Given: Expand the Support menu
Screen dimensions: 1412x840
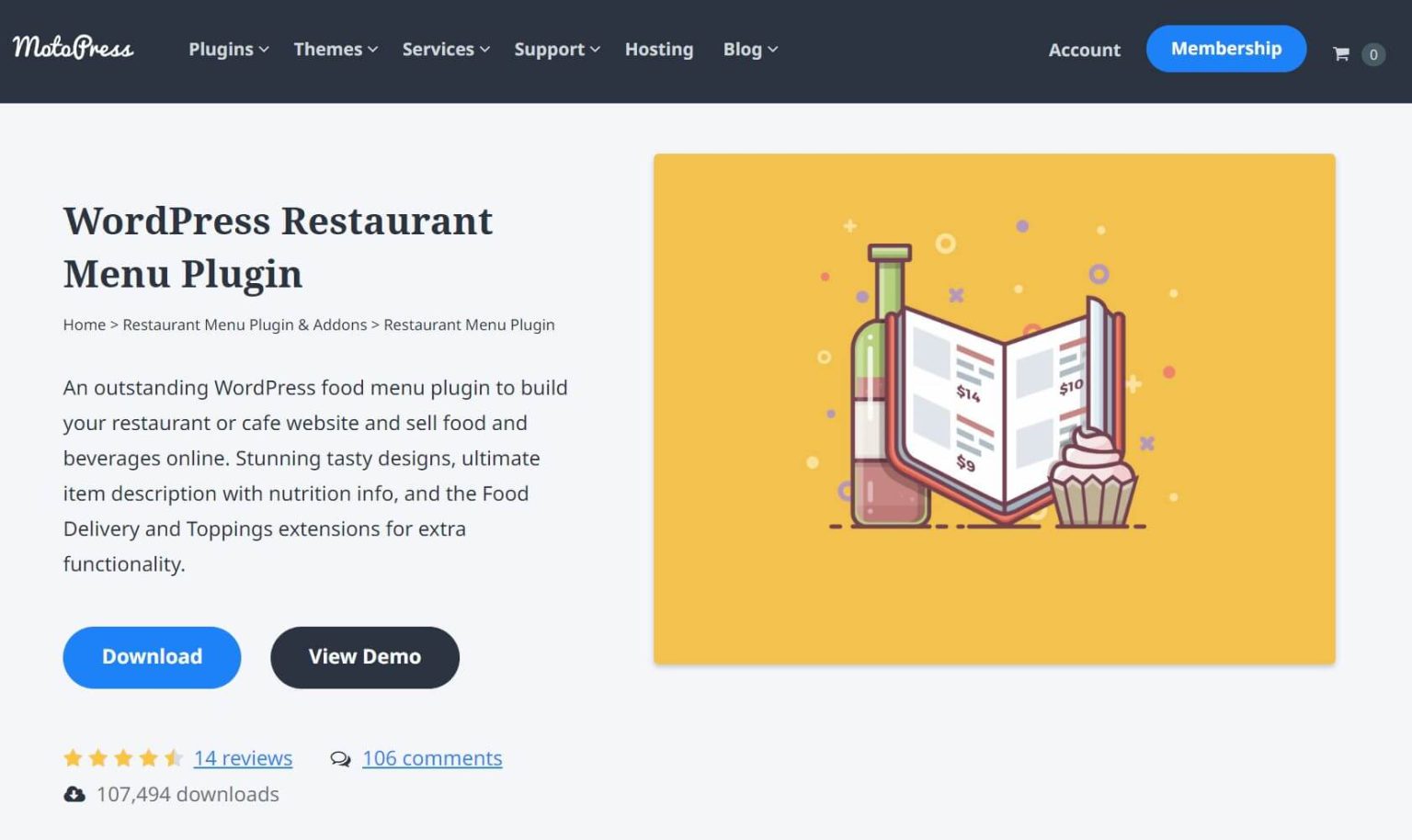Looking at the screenshot, I should click(555, 50).
